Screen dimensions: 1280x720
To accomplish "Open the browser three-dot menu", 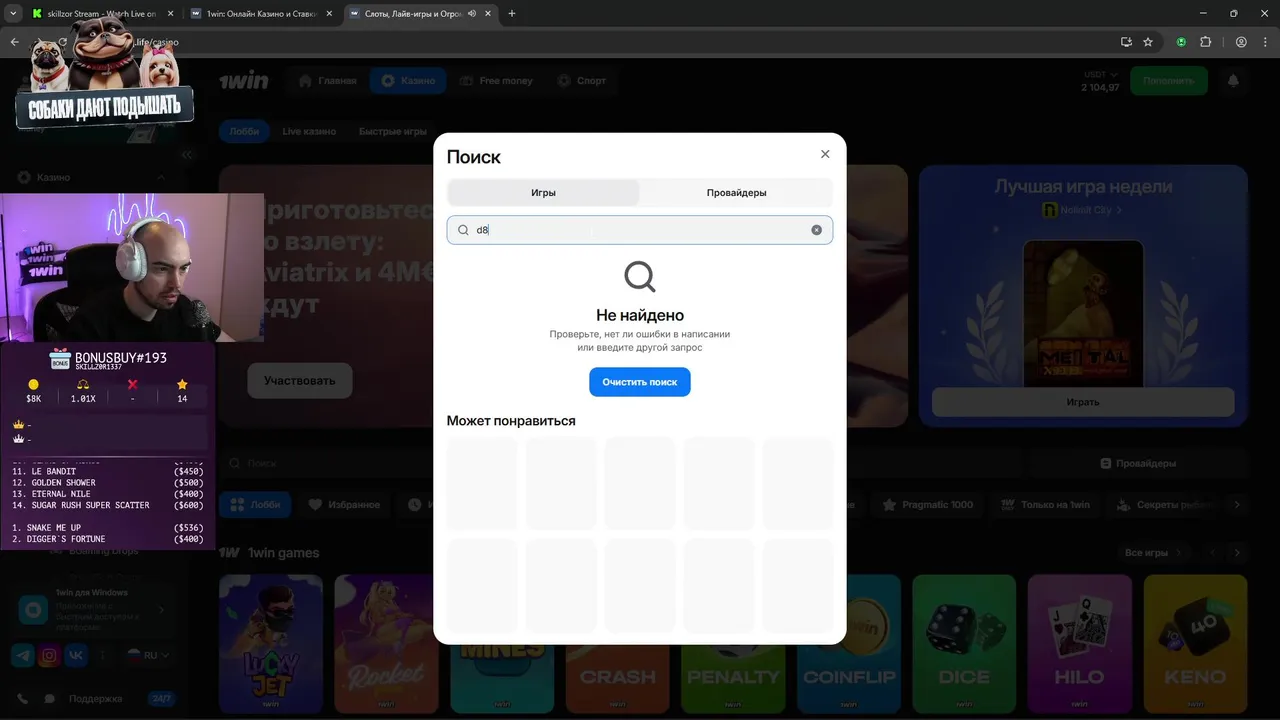I will click(x=1265, y=42).
